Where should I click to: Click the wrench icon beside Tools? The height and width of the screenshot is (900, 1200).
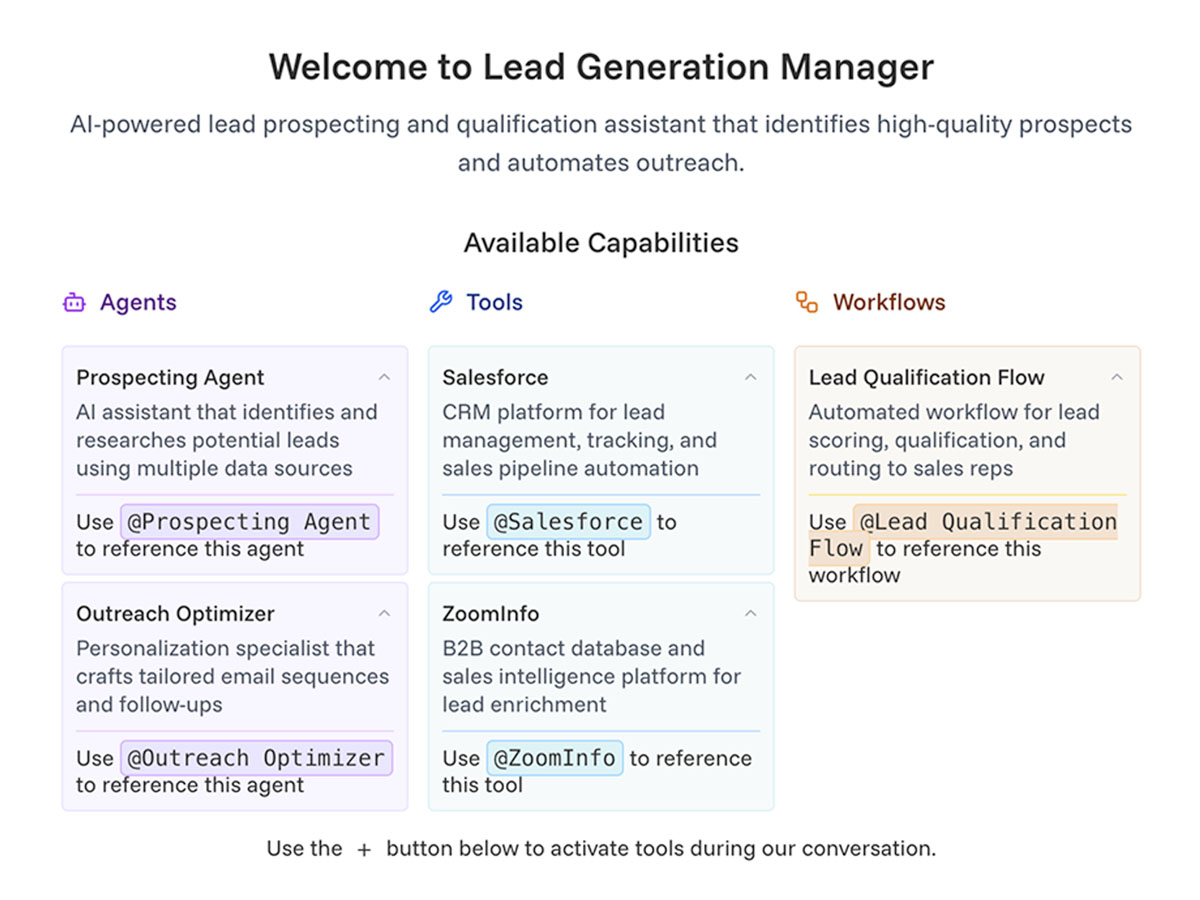(440, 302)
